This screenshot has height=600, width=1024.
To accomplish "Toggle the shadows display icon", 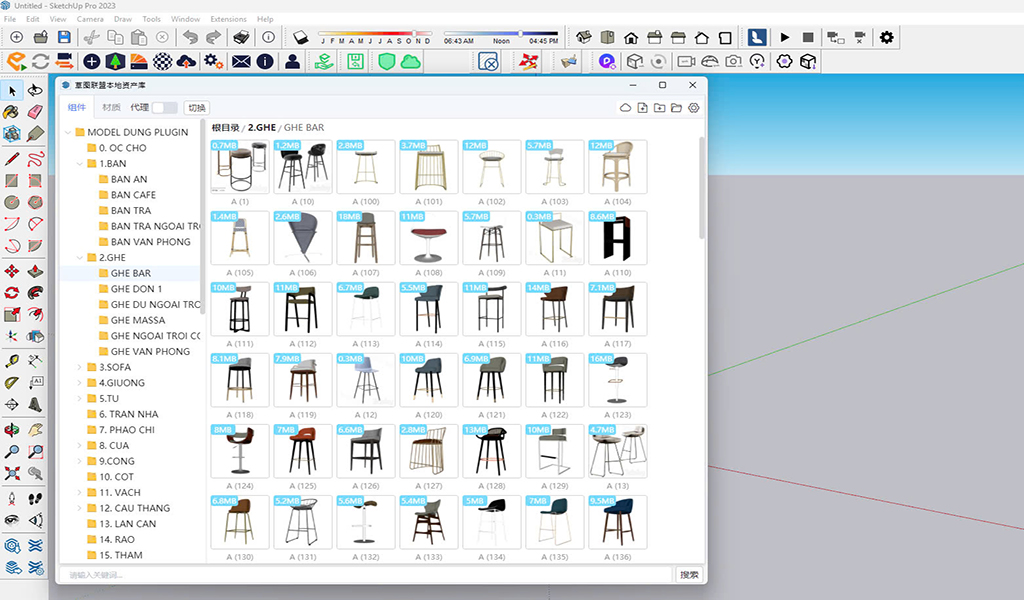I will [302, 37].
